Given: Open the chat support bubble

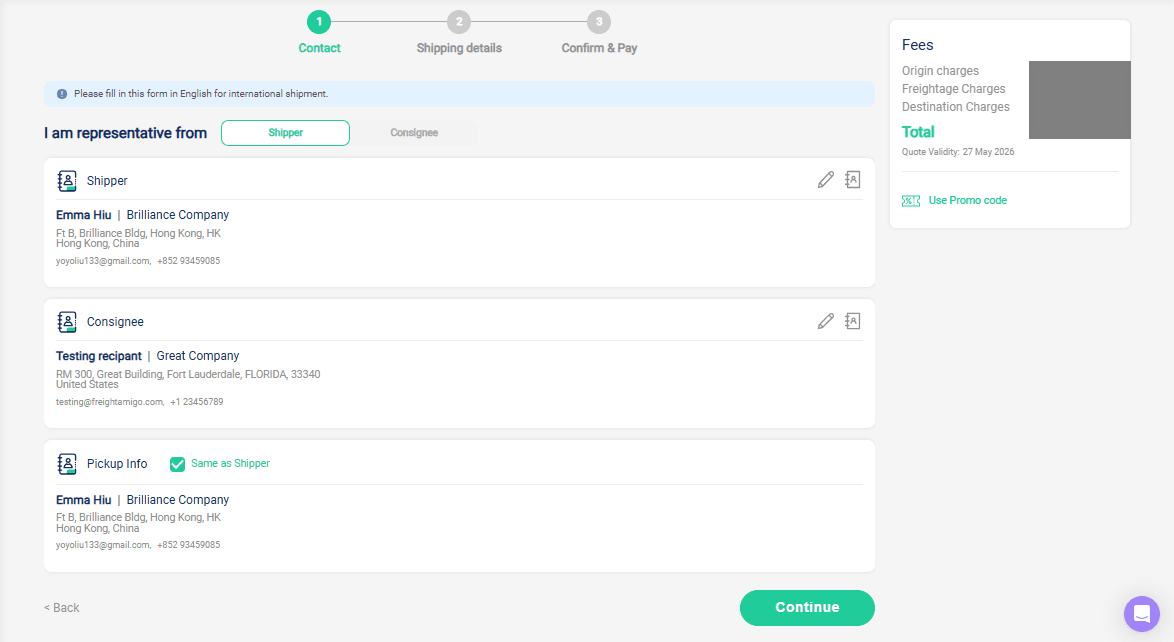Looking at the screenshot, I should tap(1142, 614).
